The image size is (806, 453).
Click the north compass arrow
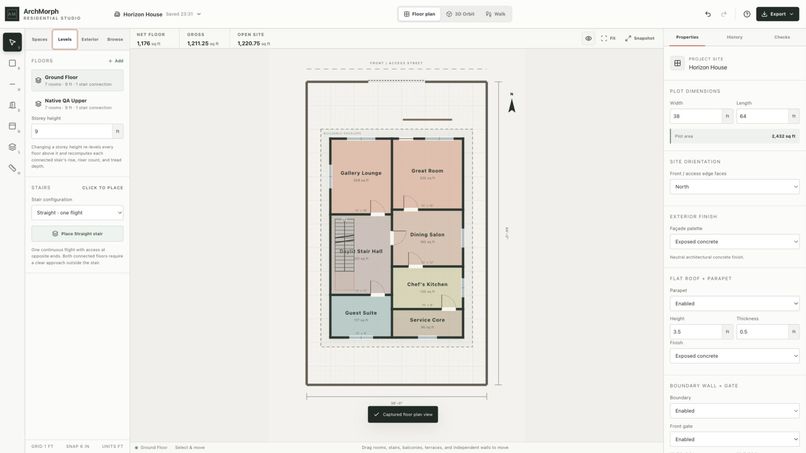coord(511,103)
